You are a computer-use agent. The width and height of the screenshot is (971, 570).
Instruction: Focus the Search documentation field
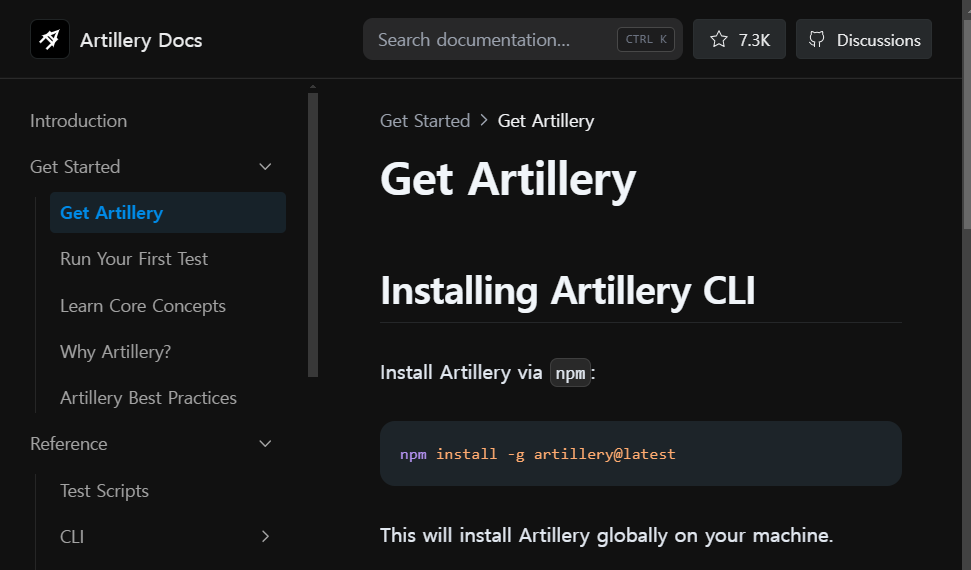(x=523, y=39)
